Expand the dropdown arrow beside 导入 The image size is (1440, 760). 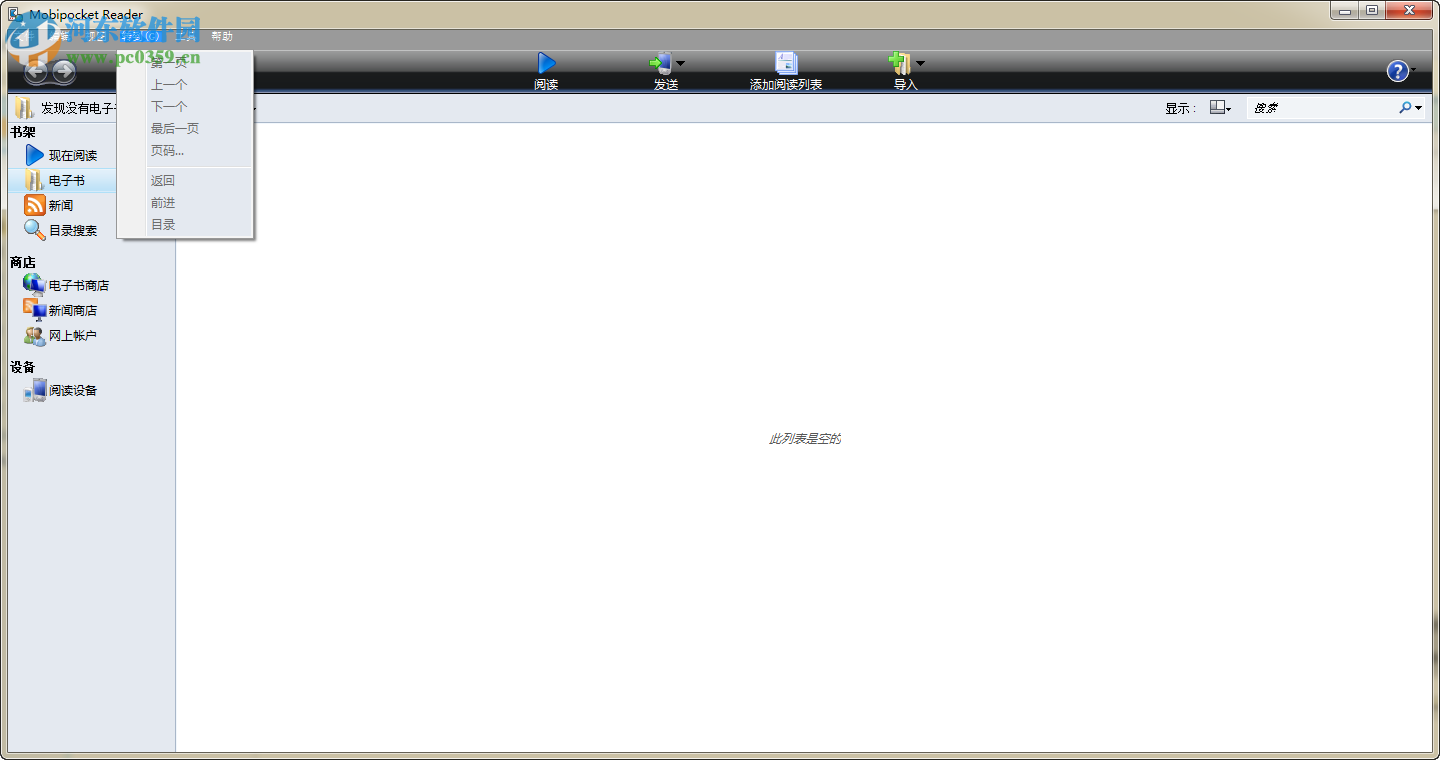click(x=920, y=63)
